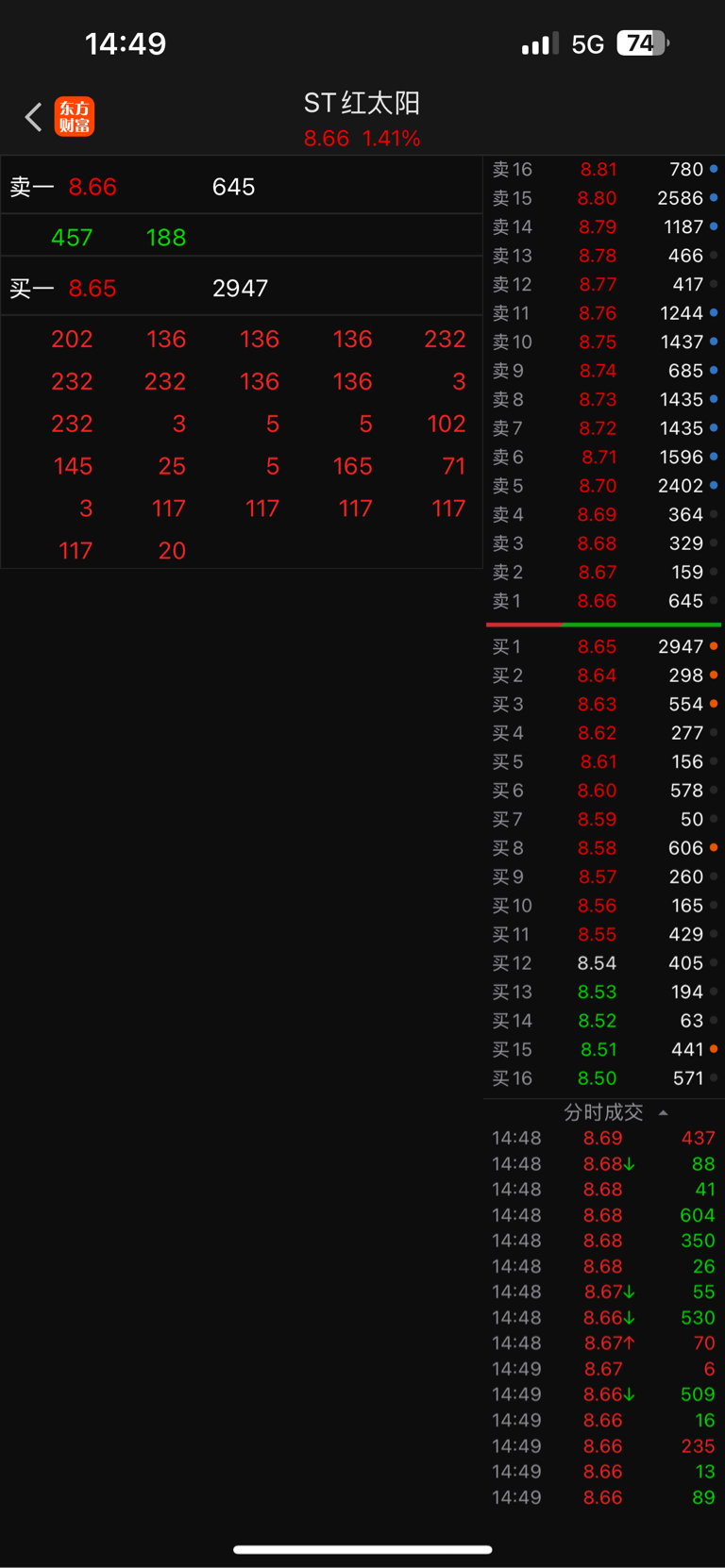The image size is (725, 1568).
Task: Tap the green 188 order value
Action: coord(166,238)
